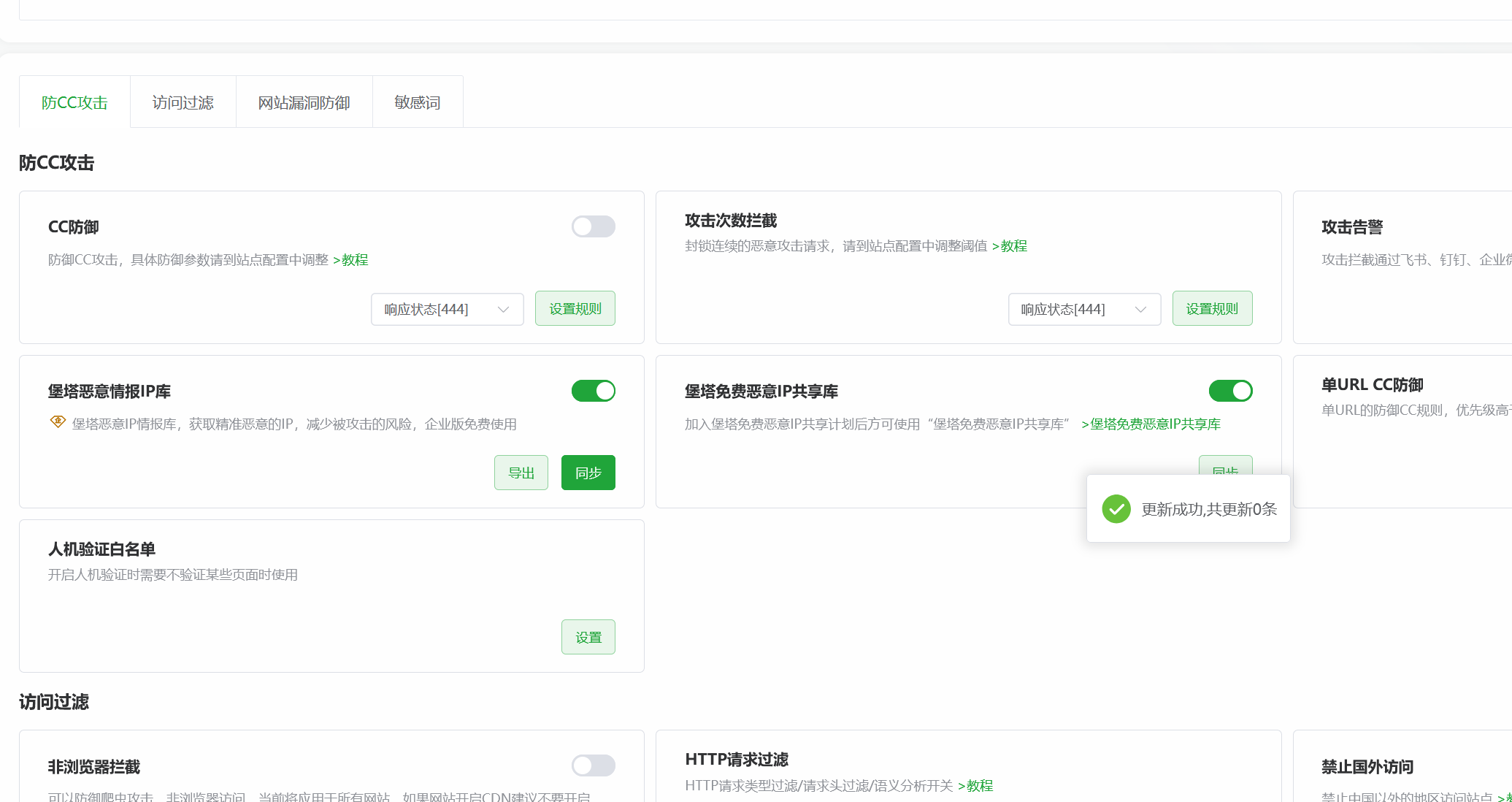Click the 人机验证白名单 card title
The image size is (1512, 802).
[102, 549]
